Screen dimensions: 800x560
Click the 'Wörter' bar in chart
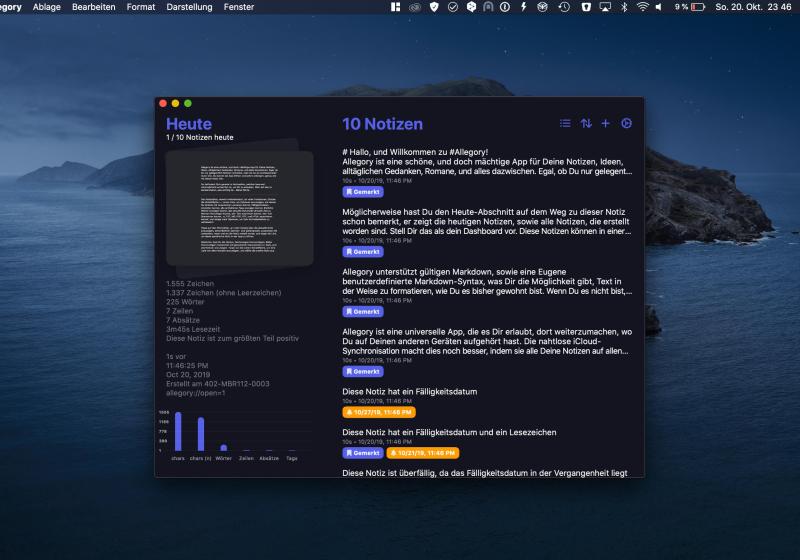pyautogui.click(x=223, y=448)
